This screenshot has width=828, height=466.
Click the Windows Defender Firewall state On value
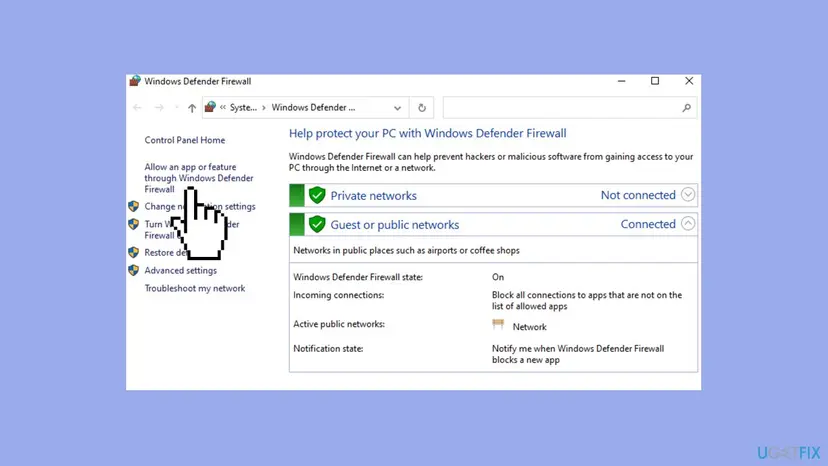pos(498,277)
